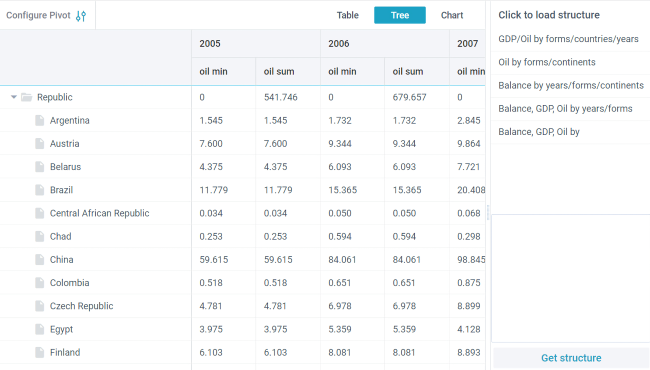650x370 pixels.
Task: Click the file icon beside Czech Republic
Action: click(39, 306)
